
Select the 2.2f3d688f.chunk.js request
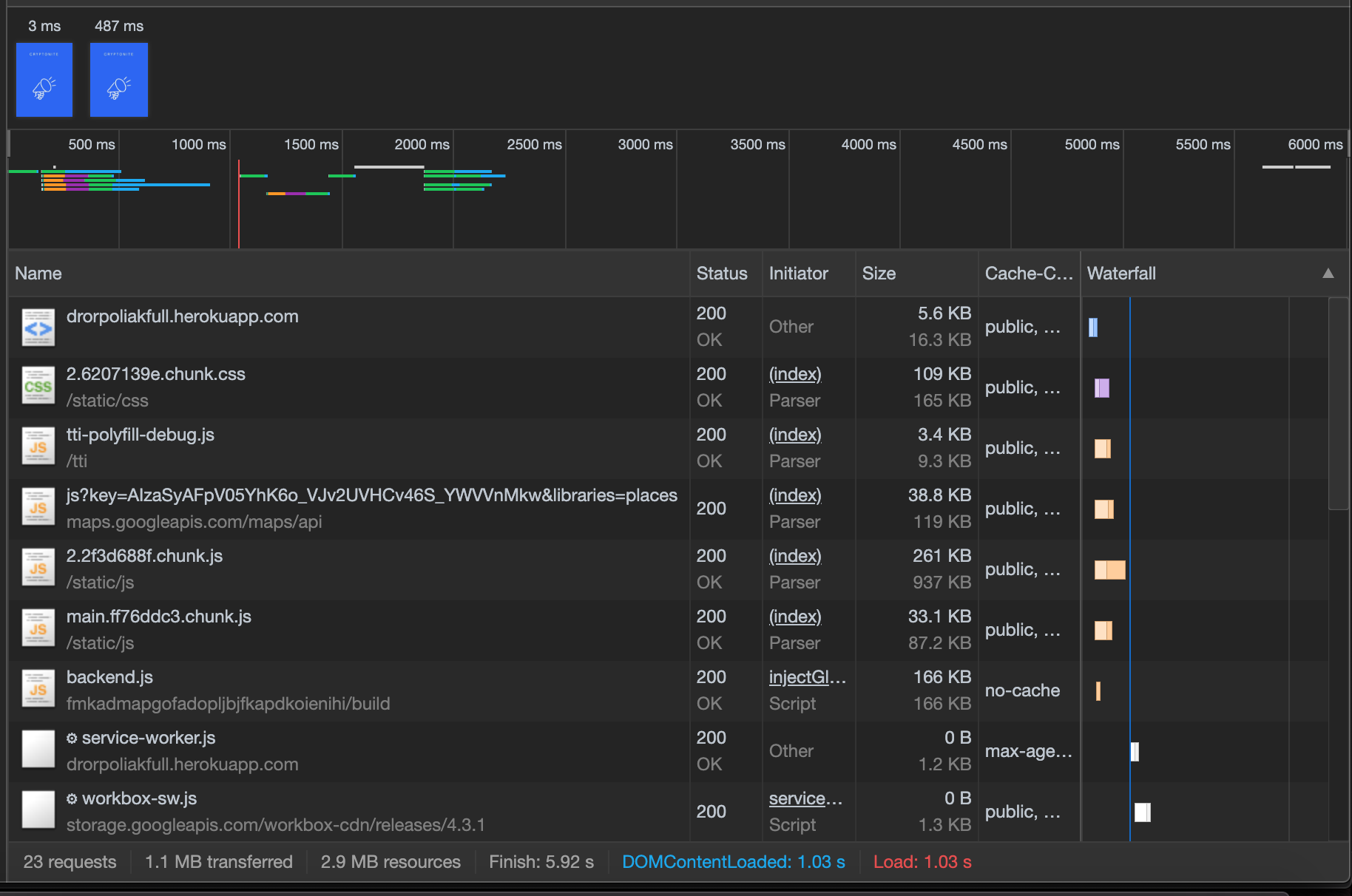669,570
